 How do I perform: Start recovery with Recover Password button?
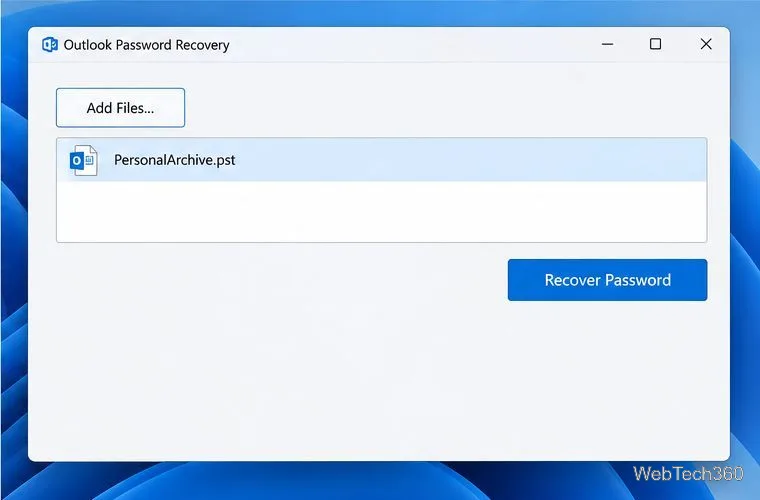point(607,280)
